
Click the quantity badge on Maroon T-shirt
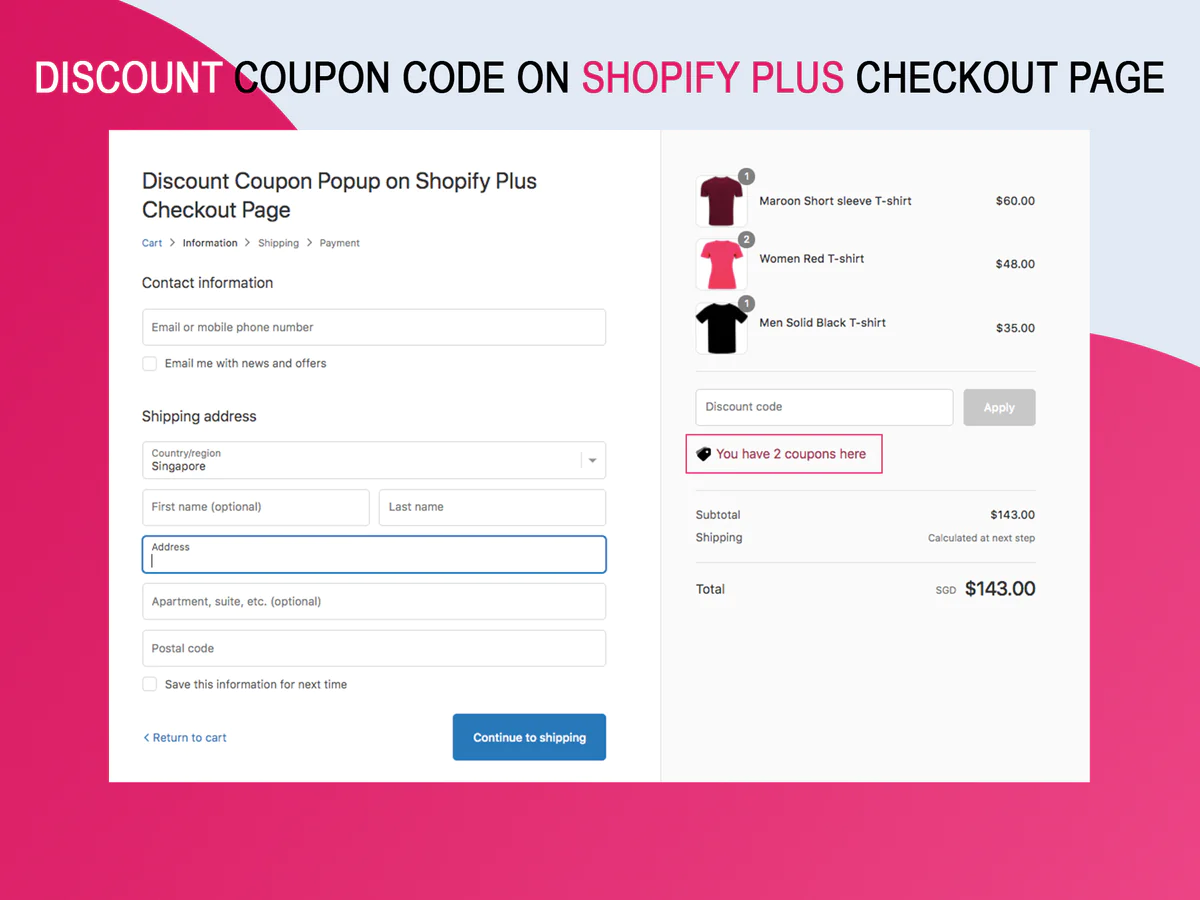746,177
